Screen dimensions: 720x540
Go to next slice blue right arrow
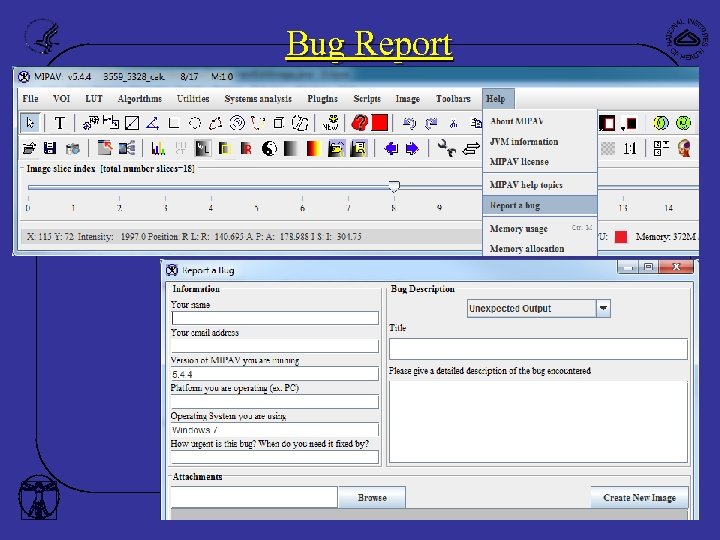pyautogui.click(x=412, y=148)
